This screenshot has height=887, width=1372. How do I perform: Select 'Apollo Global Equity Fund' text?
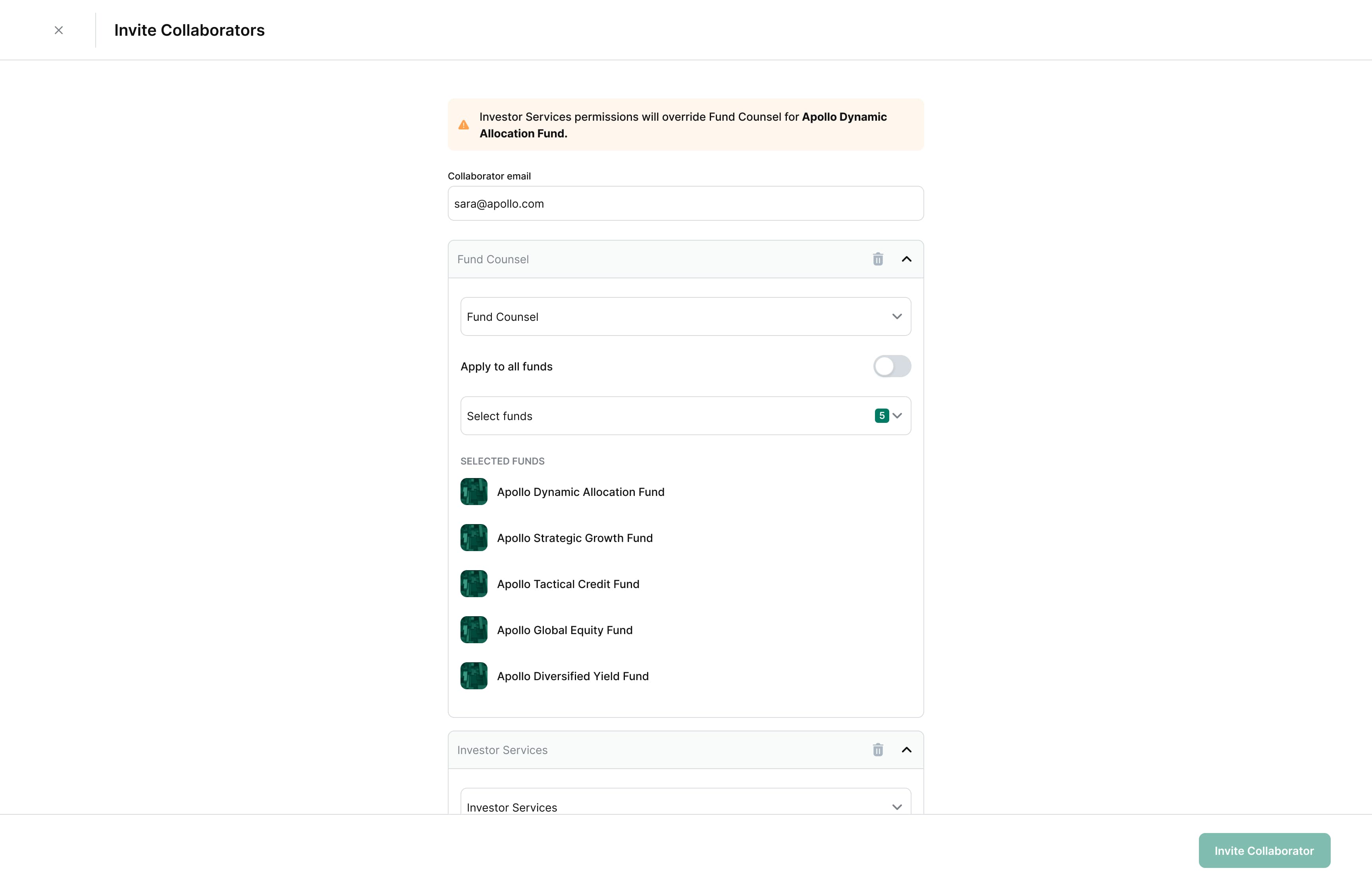click(565, 630)
